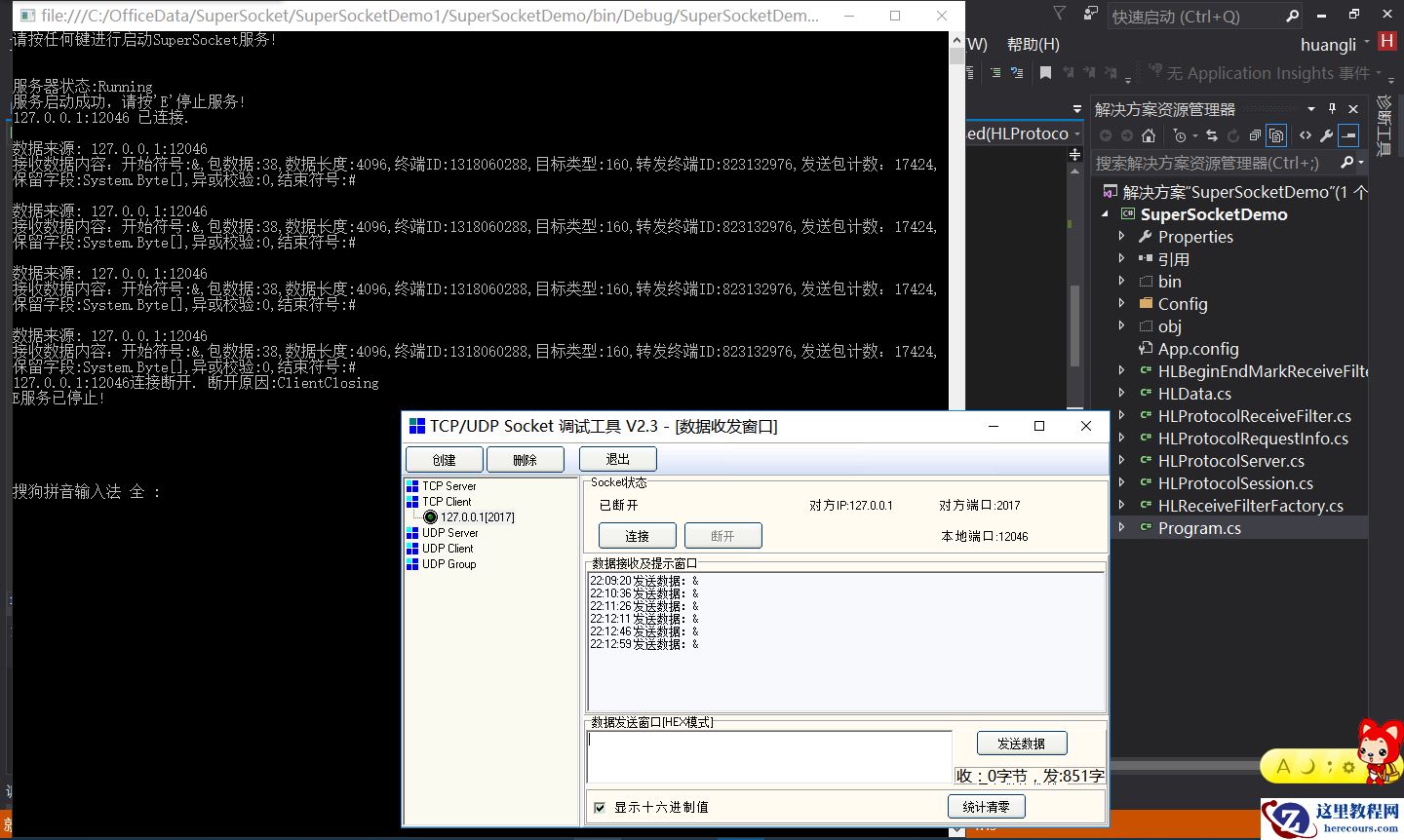Click the Home icon in Solution Explorer toolbar
This screenshot has width=1404, height=840.
(1149, 135)
